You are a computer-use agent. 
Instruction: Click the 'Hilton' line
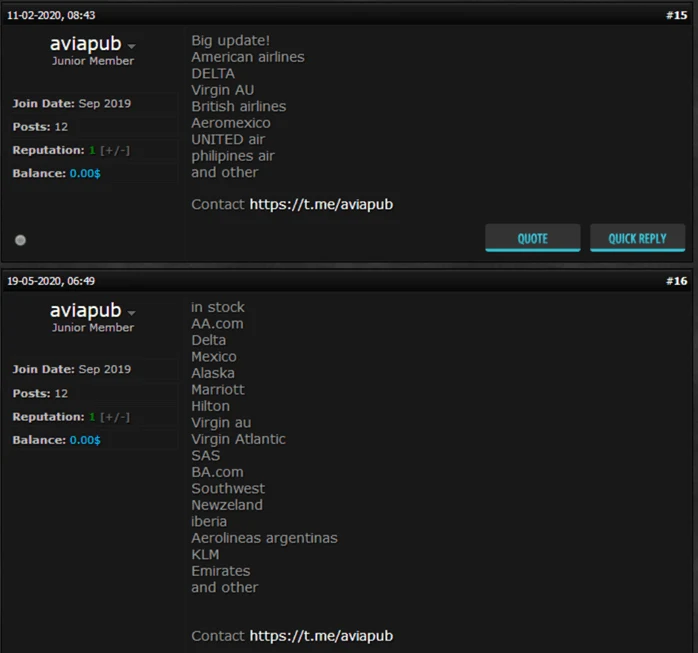[211, 406]
